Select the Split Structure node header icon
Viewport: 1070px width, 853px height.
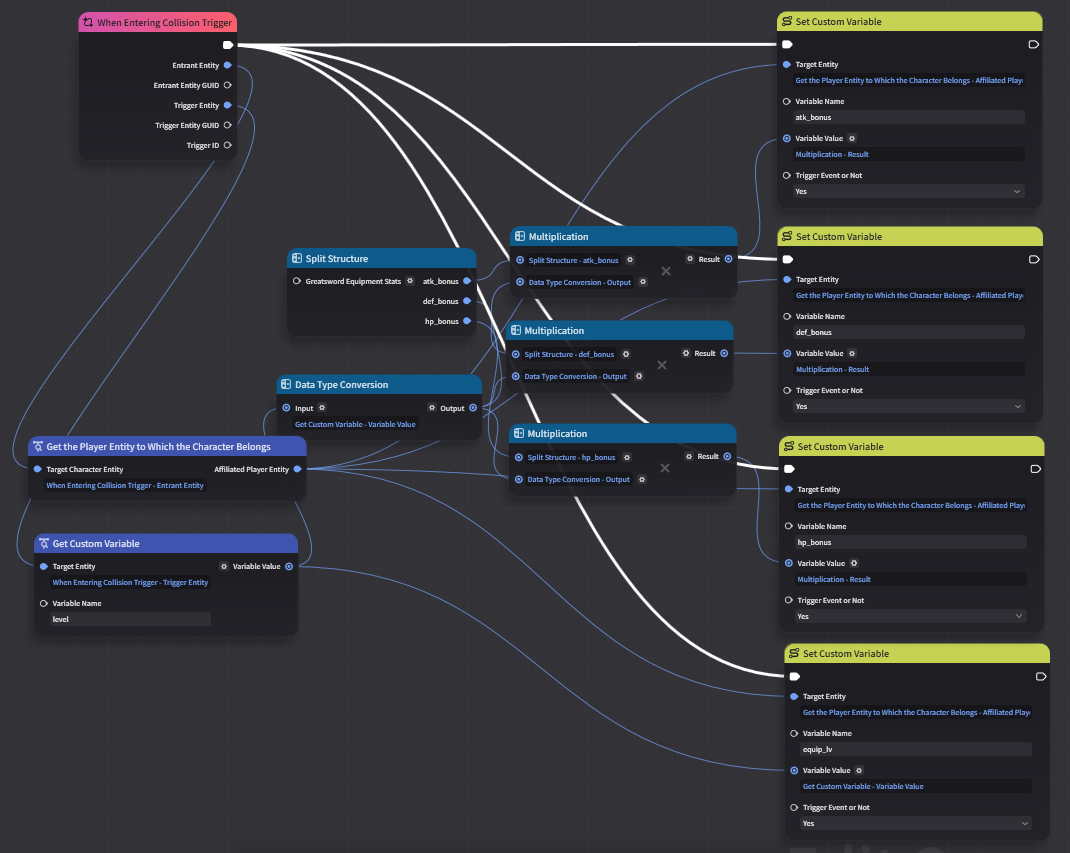point(297,258)
